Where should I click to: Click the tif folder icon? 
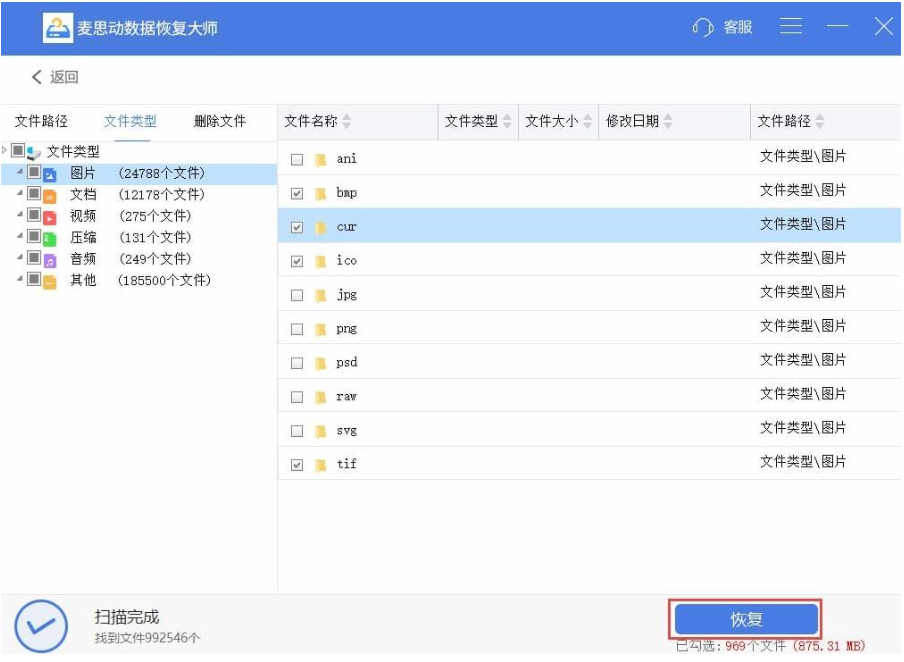(321, 465)
